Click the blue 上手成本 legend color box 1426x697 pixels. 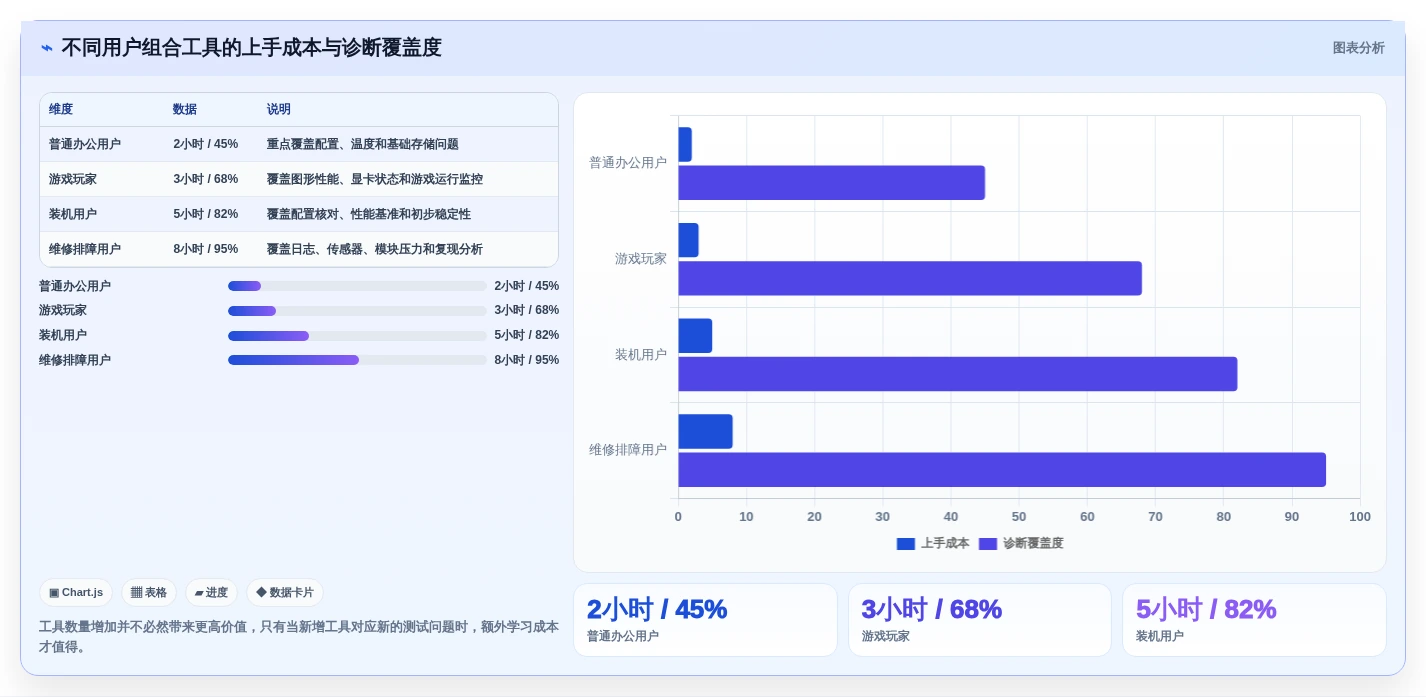906,543
